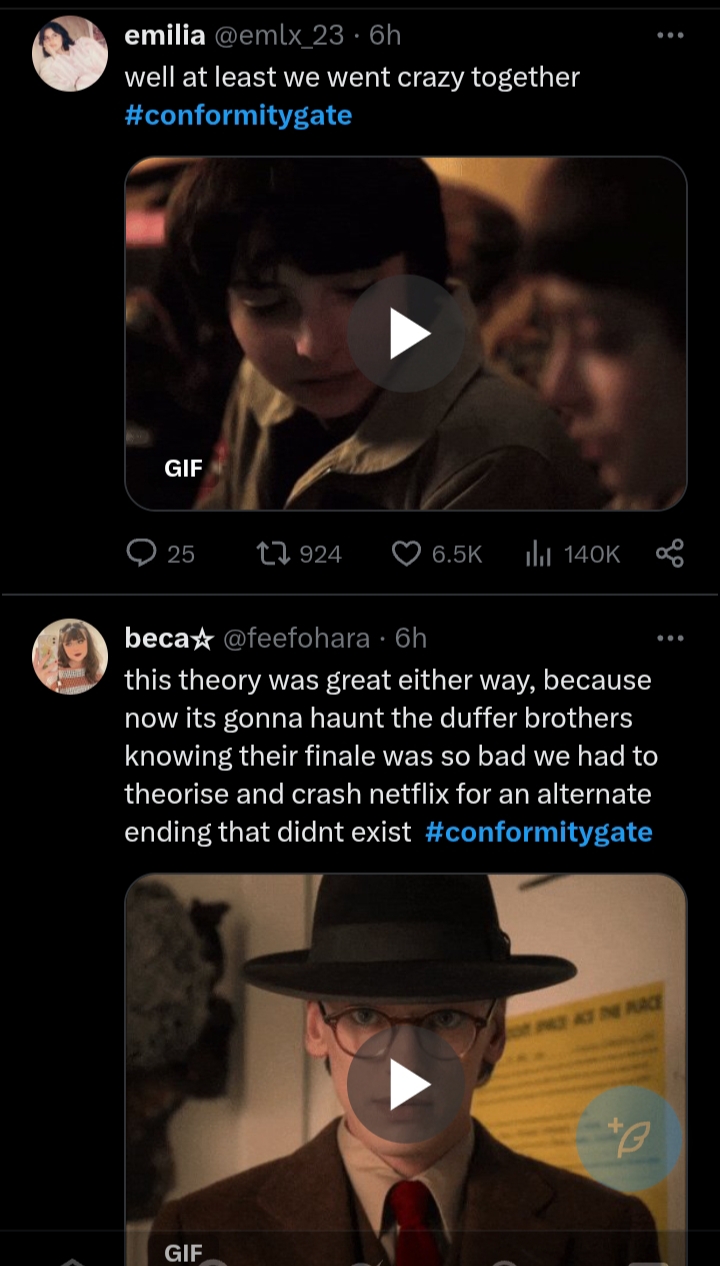Open beca's profile avatar
720x1266 pixels.
coord(70,656)
